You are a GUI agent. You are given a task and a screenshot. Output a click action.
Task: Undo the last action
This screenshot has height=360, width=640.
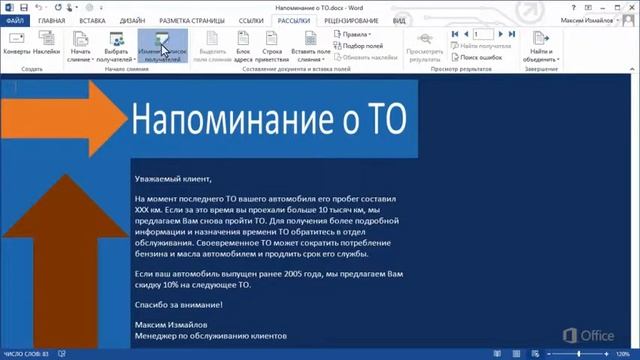click(38, 7)
